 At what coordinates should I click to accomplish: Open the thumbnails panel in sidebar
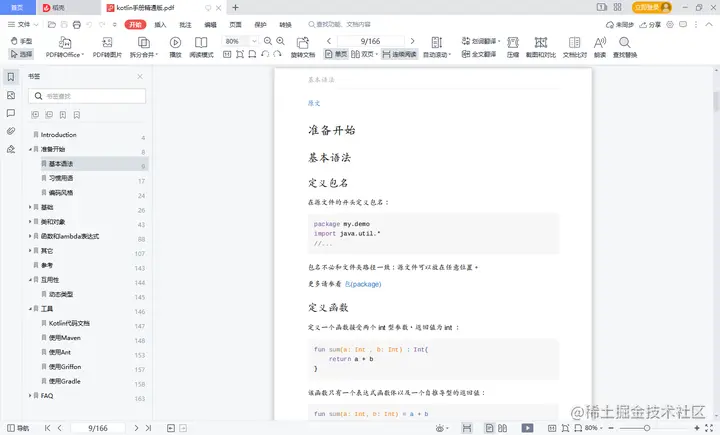11,95
